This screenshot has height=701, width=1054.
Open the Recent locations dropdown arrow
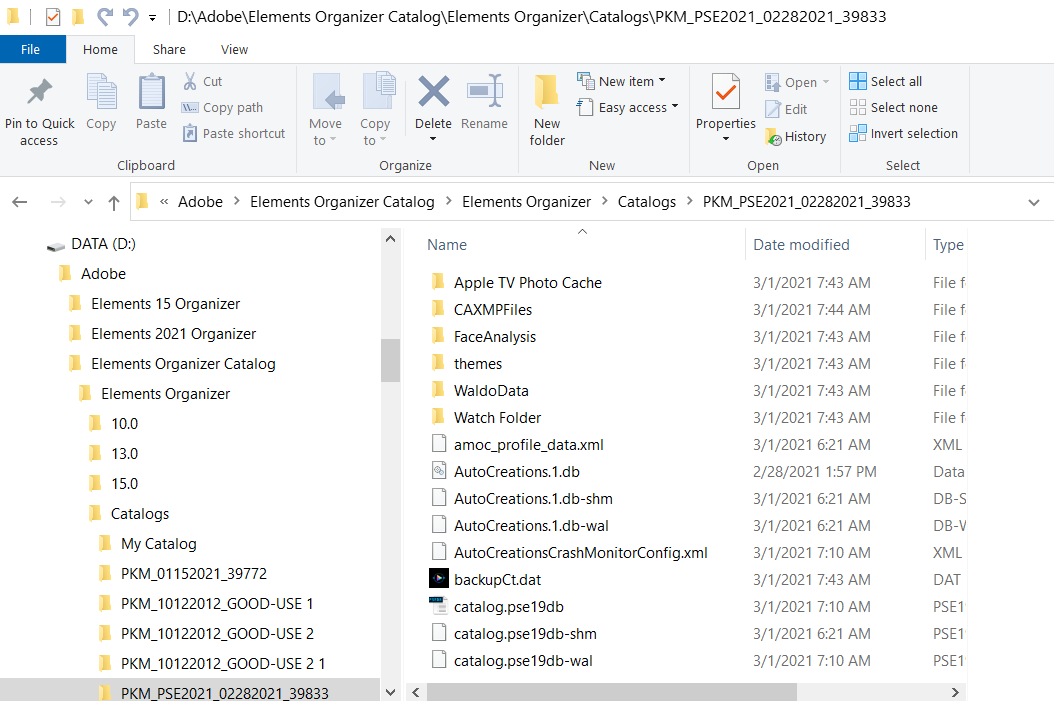coord(88,202)
